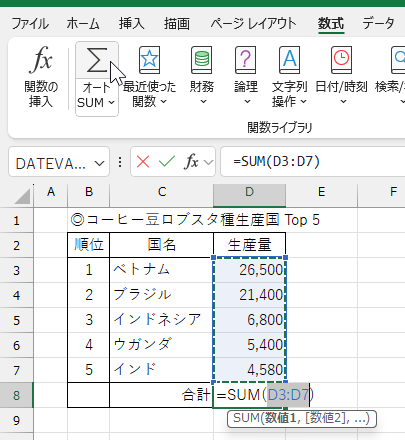This screenshot has width=405, height=440.
Task: Expand the chevron next to formula bar fx
Action: pyautogui.click(x=208, y=163)
